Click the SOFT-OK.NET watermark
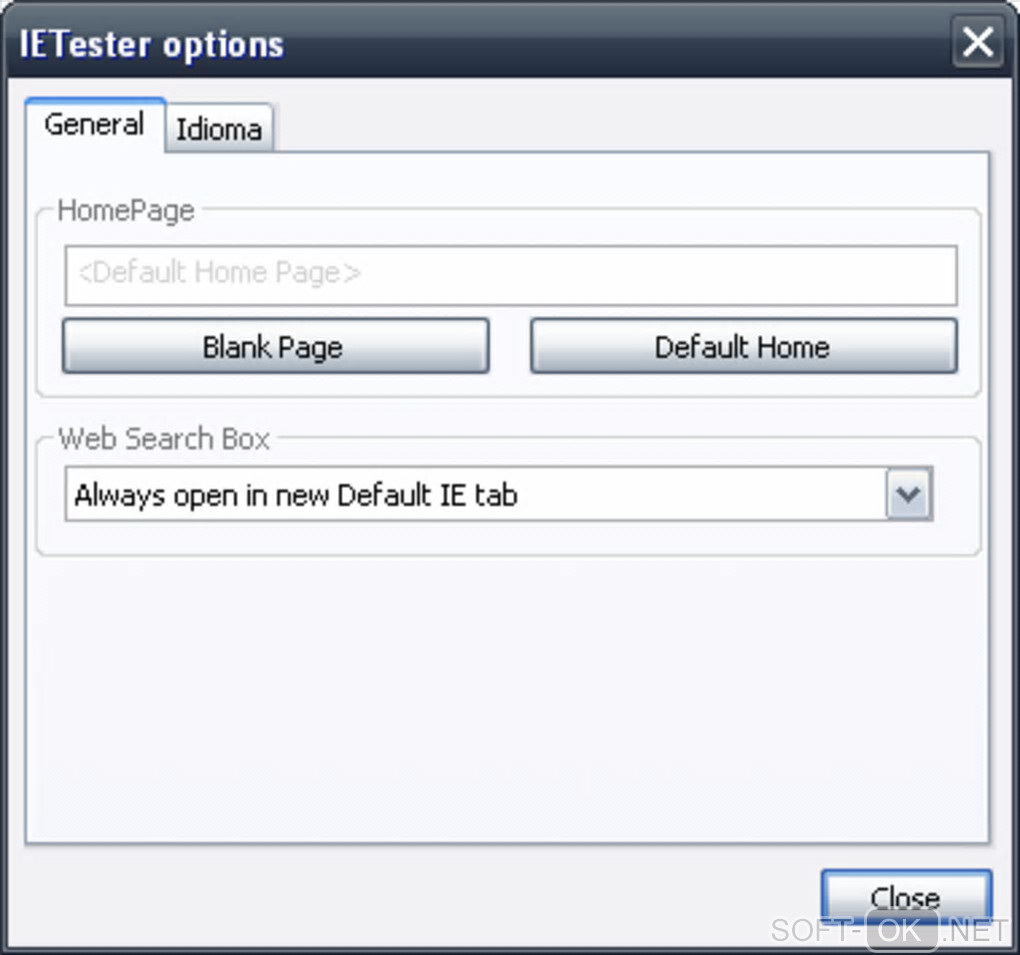This screenshot has height=955, width=1020. tap(889, 931)
